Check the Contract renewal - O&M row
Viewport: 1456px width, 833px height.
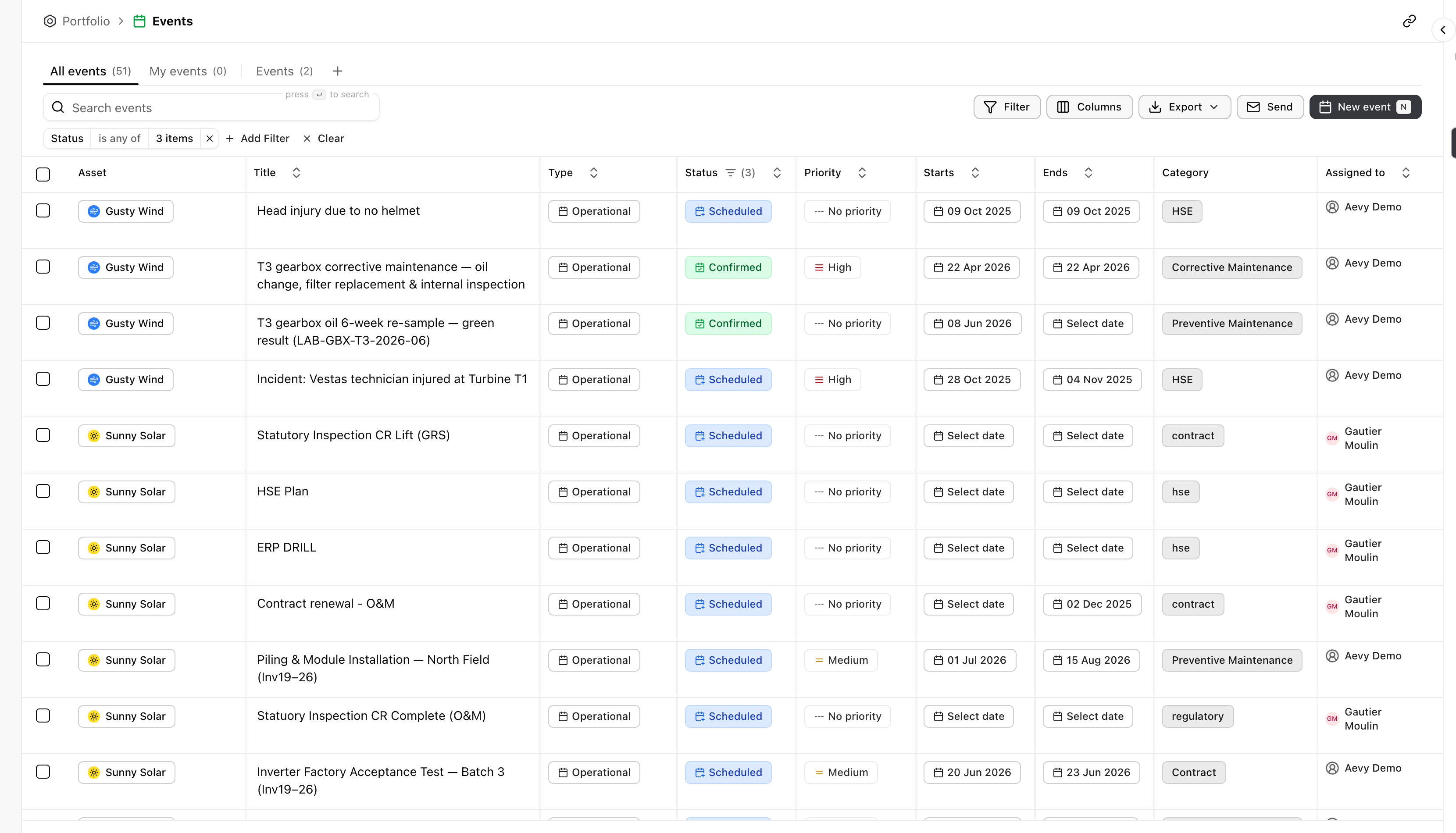[43, 603]
